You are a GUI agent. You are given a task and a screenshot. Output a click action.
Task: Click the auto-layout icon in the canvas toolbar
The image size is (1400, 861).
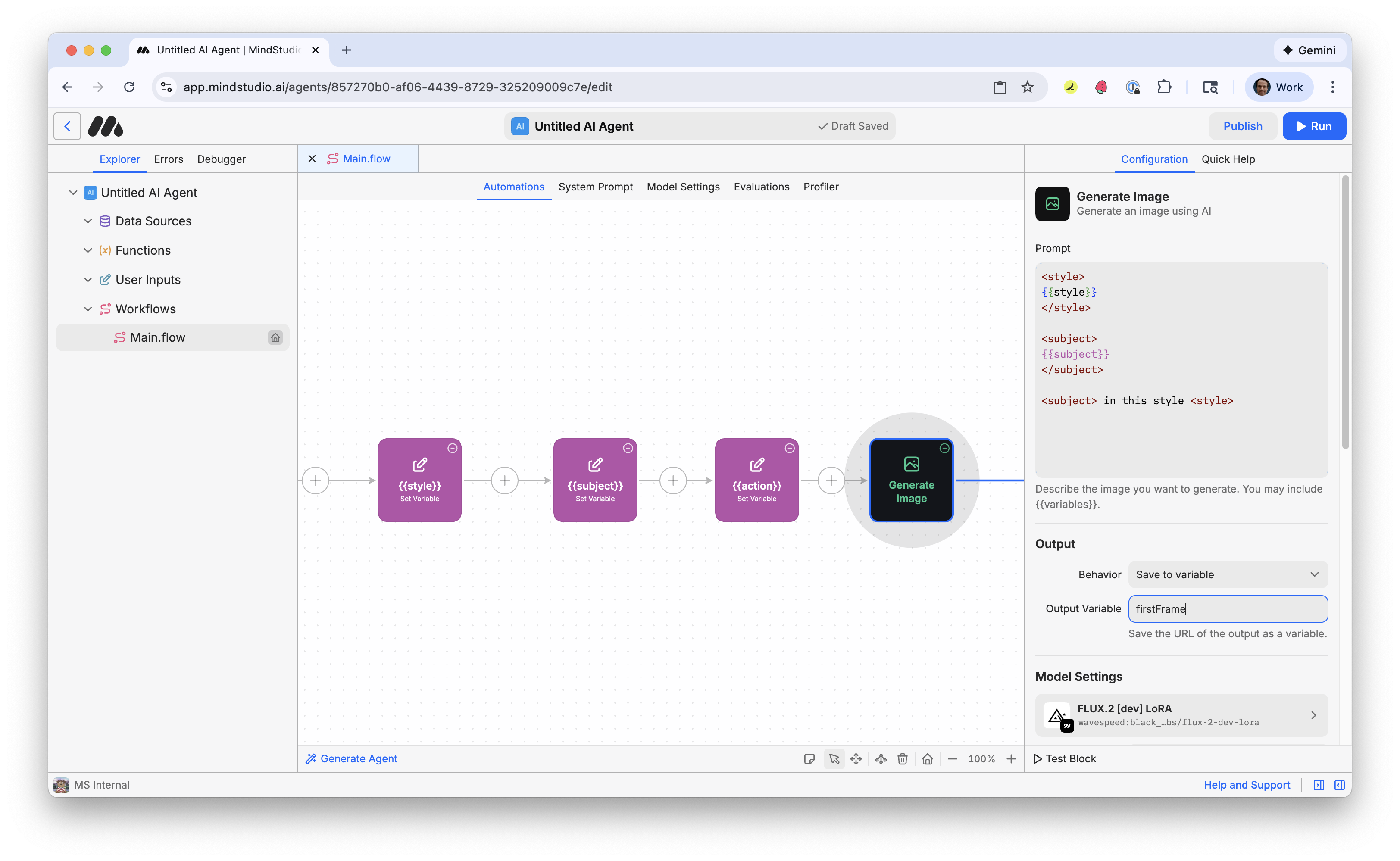(x=881, y=758)
